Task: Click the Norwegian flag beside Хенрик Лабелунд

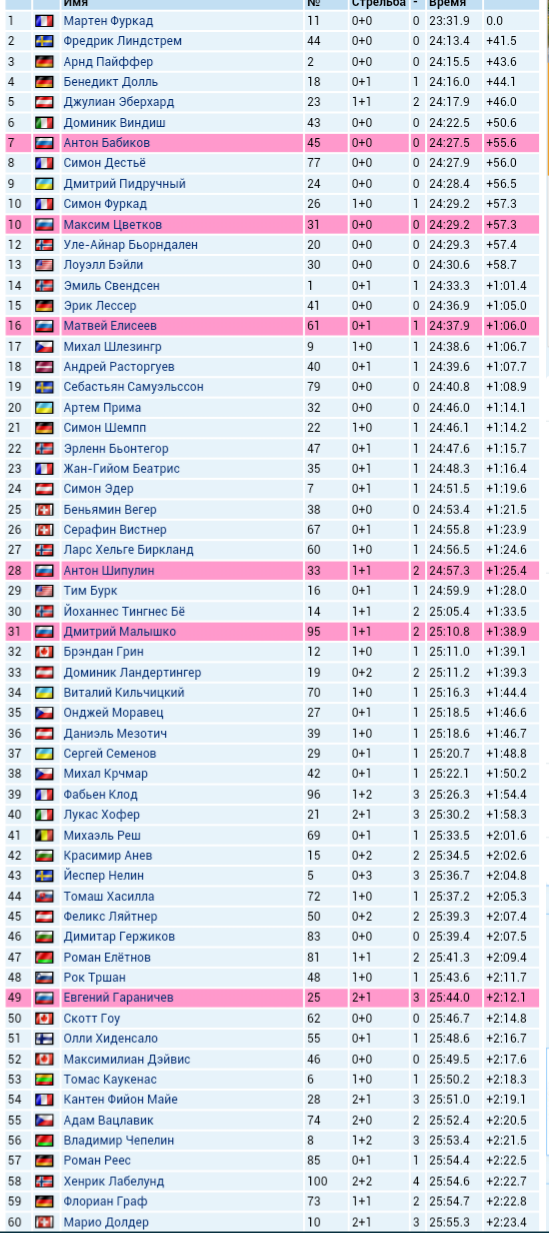Action: [x=44, y=1180]
